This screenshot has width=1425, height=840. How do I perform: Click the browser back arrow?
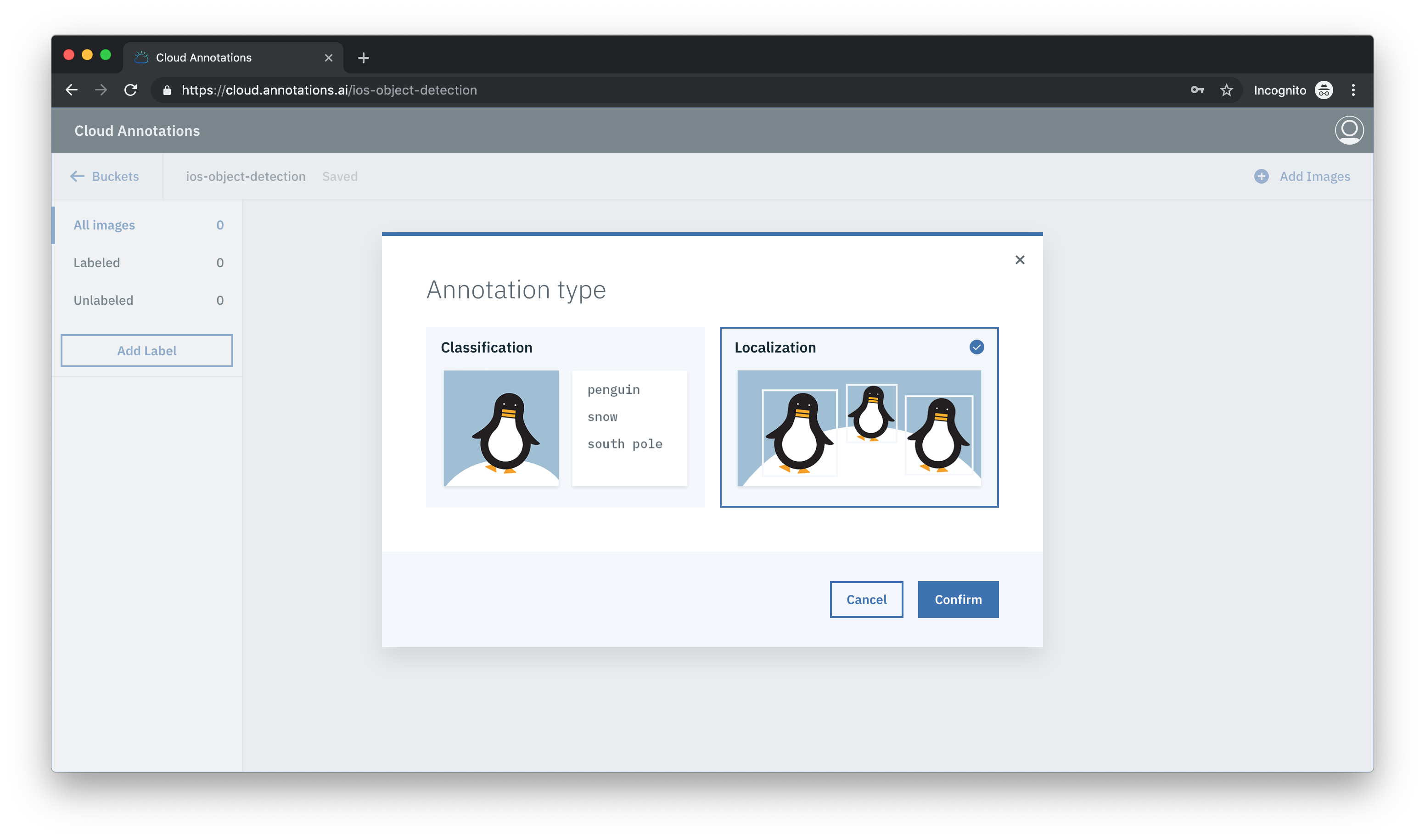click(x=71, y=90)
